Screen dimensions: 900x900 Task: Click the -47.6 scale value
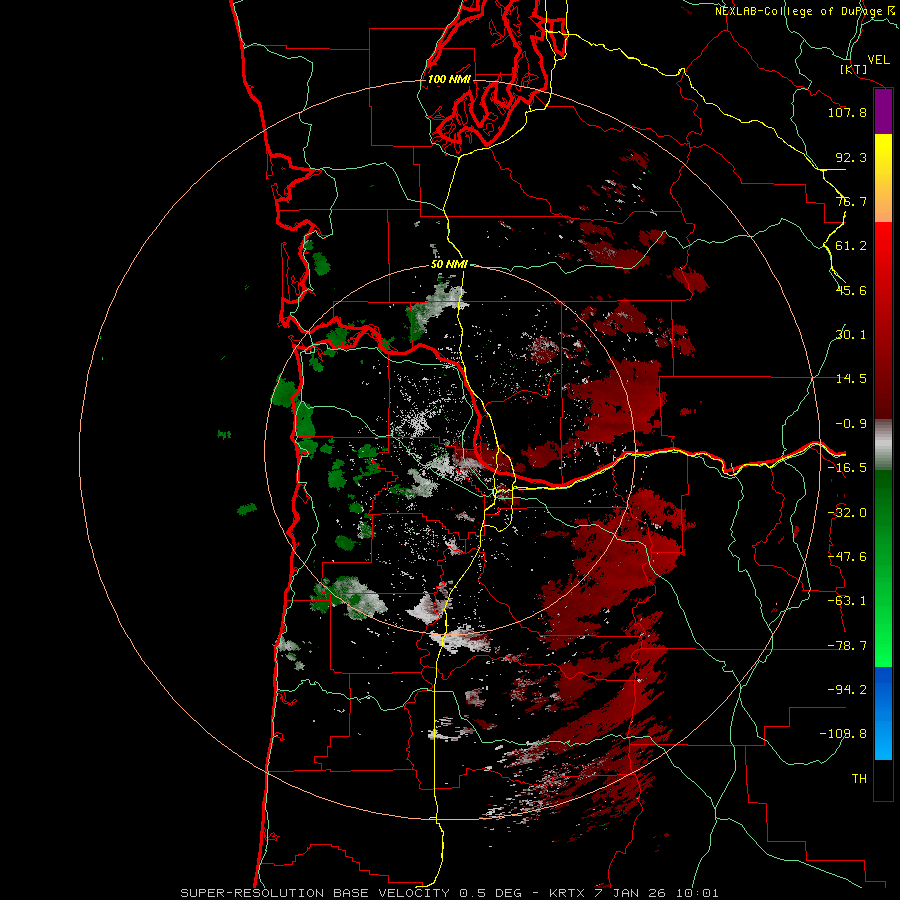coord(847,557)
